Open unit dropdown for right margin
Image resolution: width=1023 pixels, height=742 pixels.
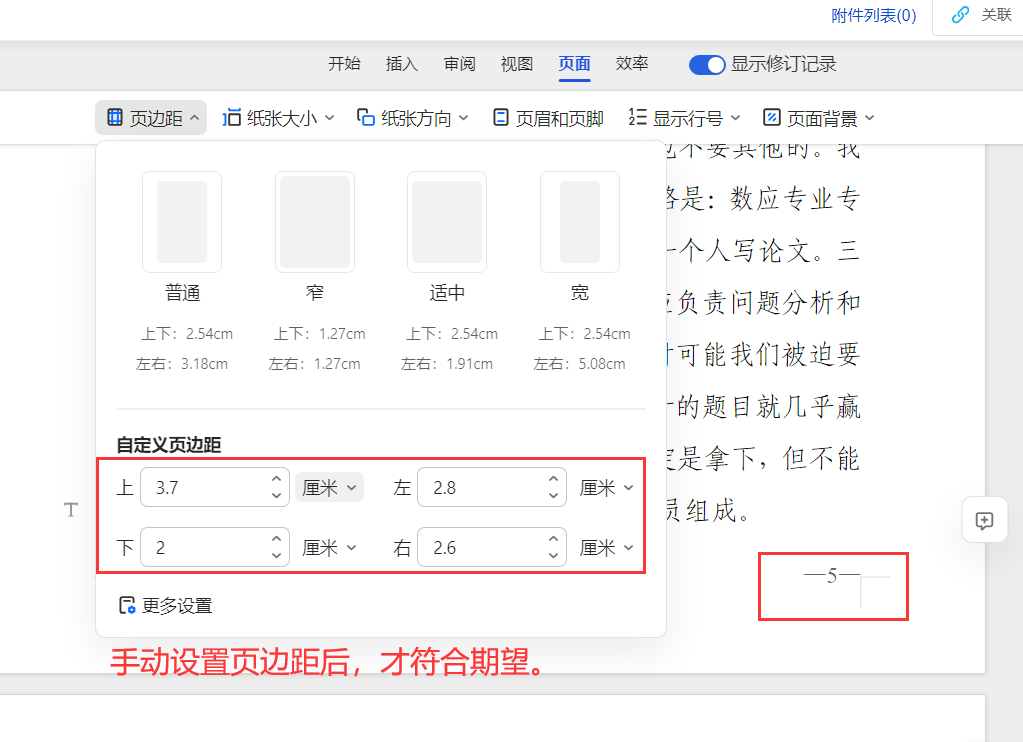(x=607, y=548)
